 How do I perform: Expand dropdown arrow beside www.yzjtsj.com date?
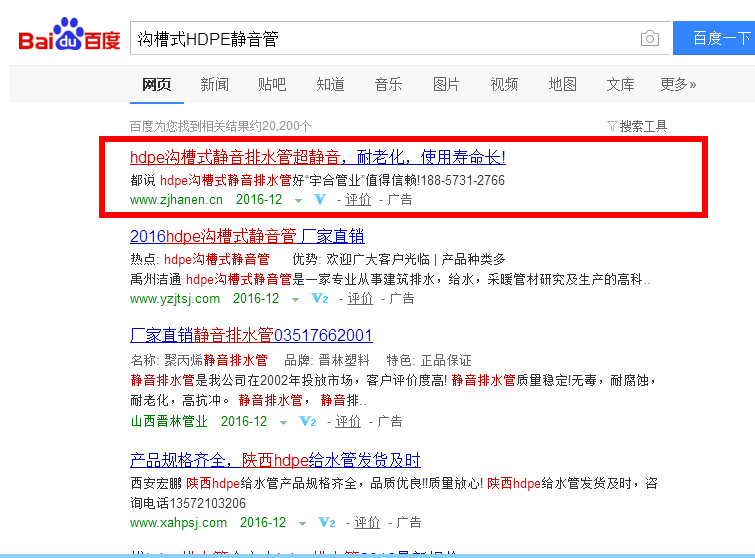coord(295,299)
